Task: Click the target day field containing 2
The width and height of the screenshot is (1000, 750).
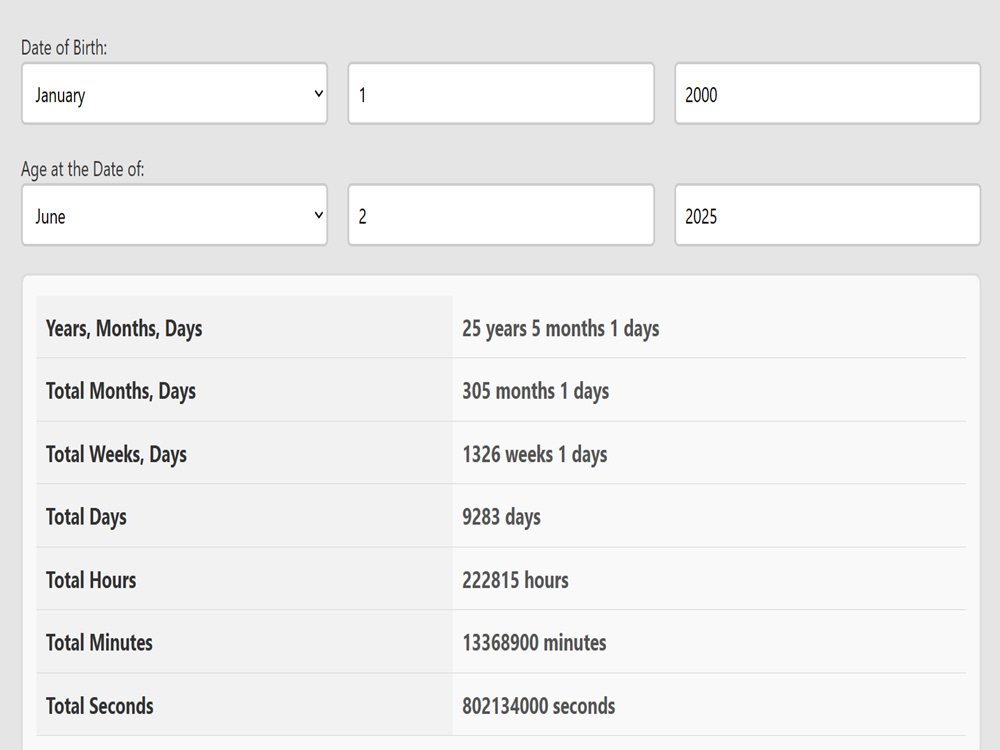Action: tap(501, 215)
